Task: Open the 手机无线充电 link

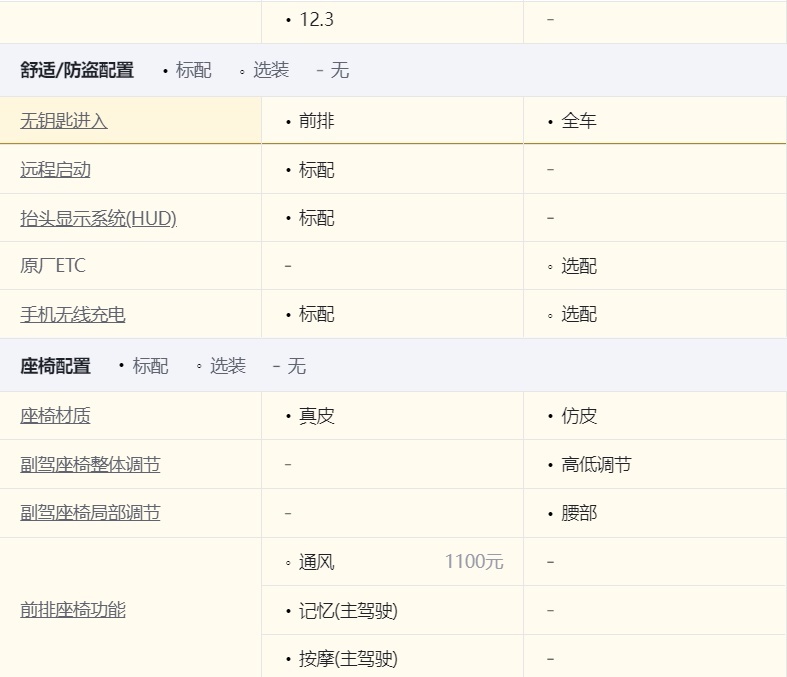Action: tap(73, 315)
